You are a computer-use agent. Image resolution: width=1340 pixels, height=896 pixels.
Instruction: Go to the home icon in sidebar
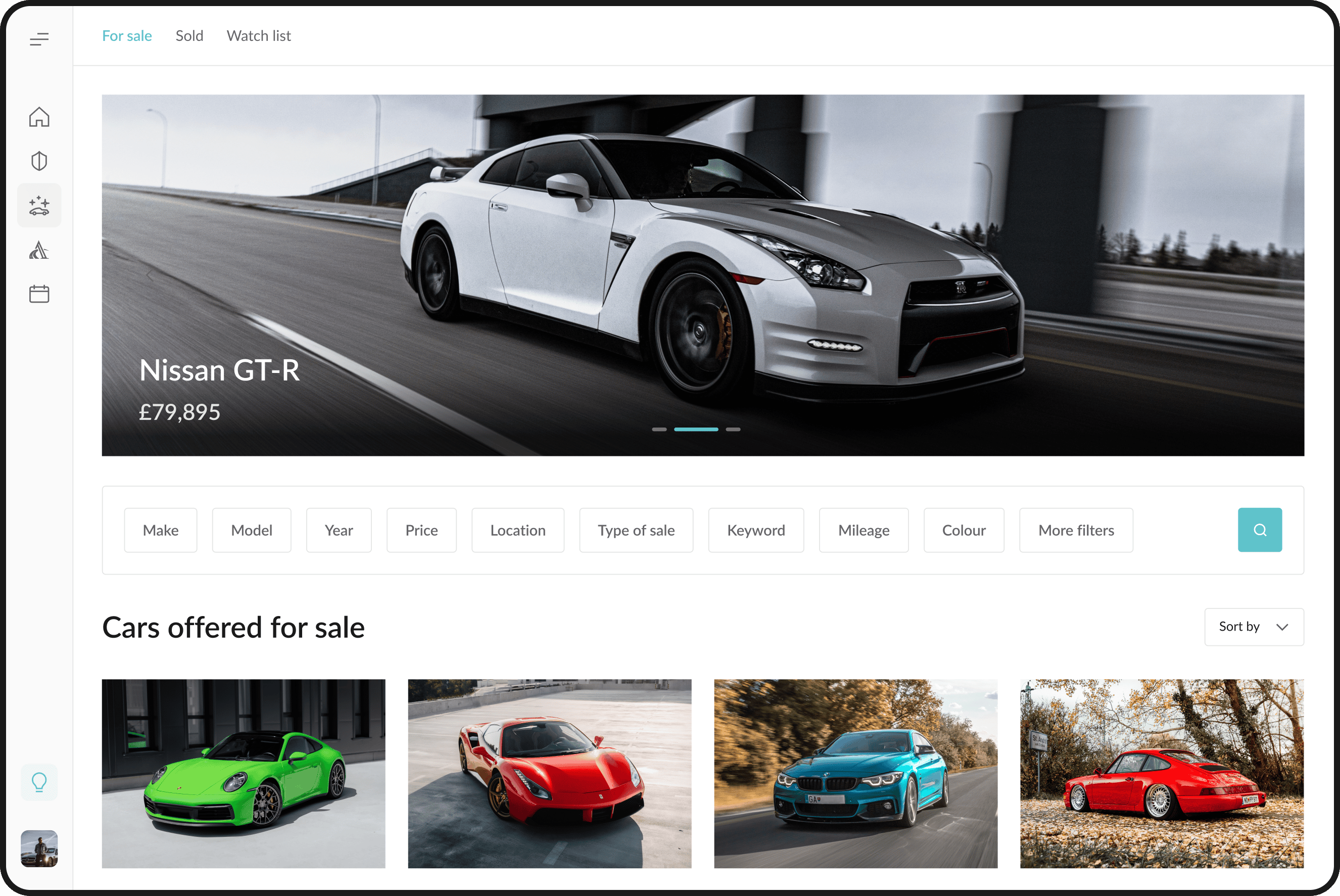pyautogui.click(x=39, y=117)
